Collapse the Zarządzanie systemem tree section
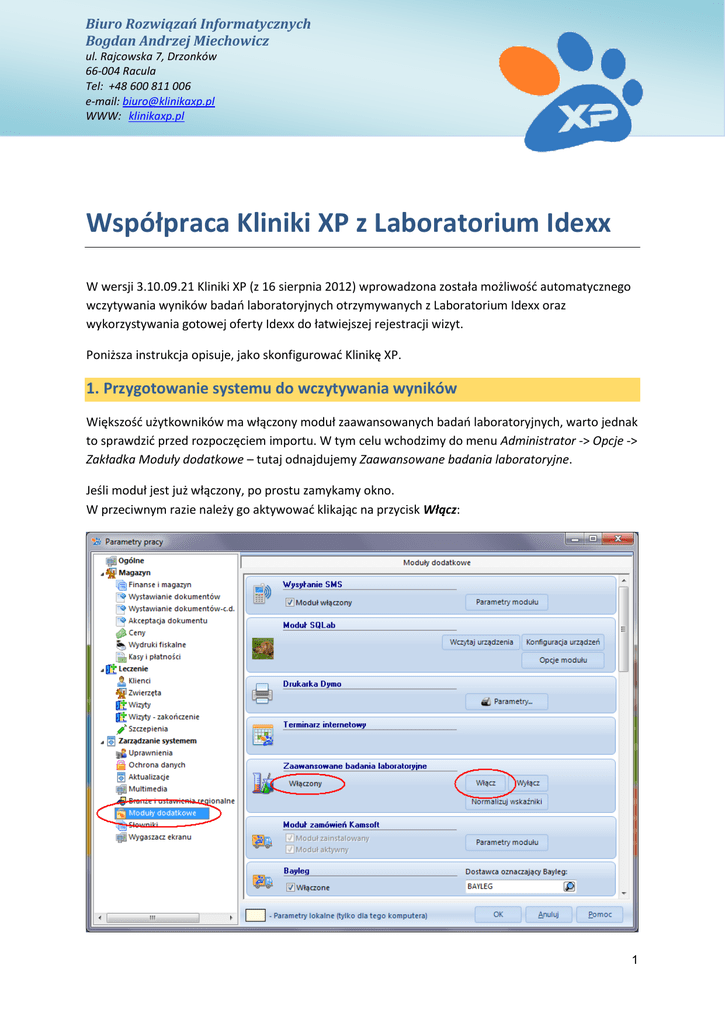The height and width of the screenshot is (1024, 725). click(100, 741)
